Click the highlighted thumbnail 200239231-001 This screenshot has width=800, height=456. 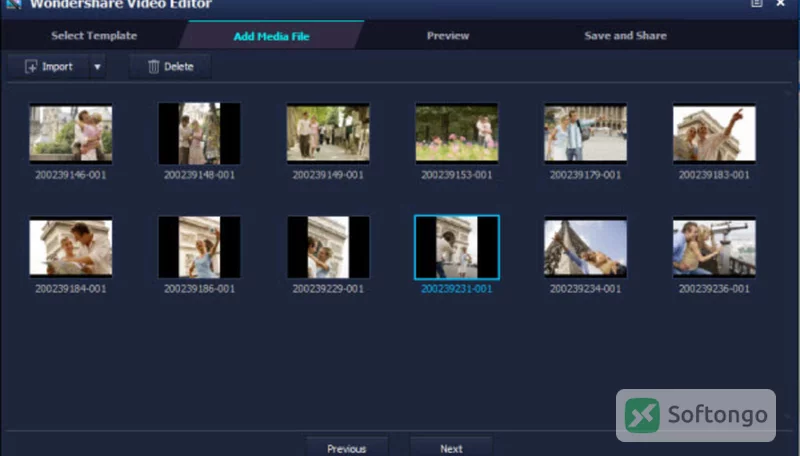tap(457, 247)
